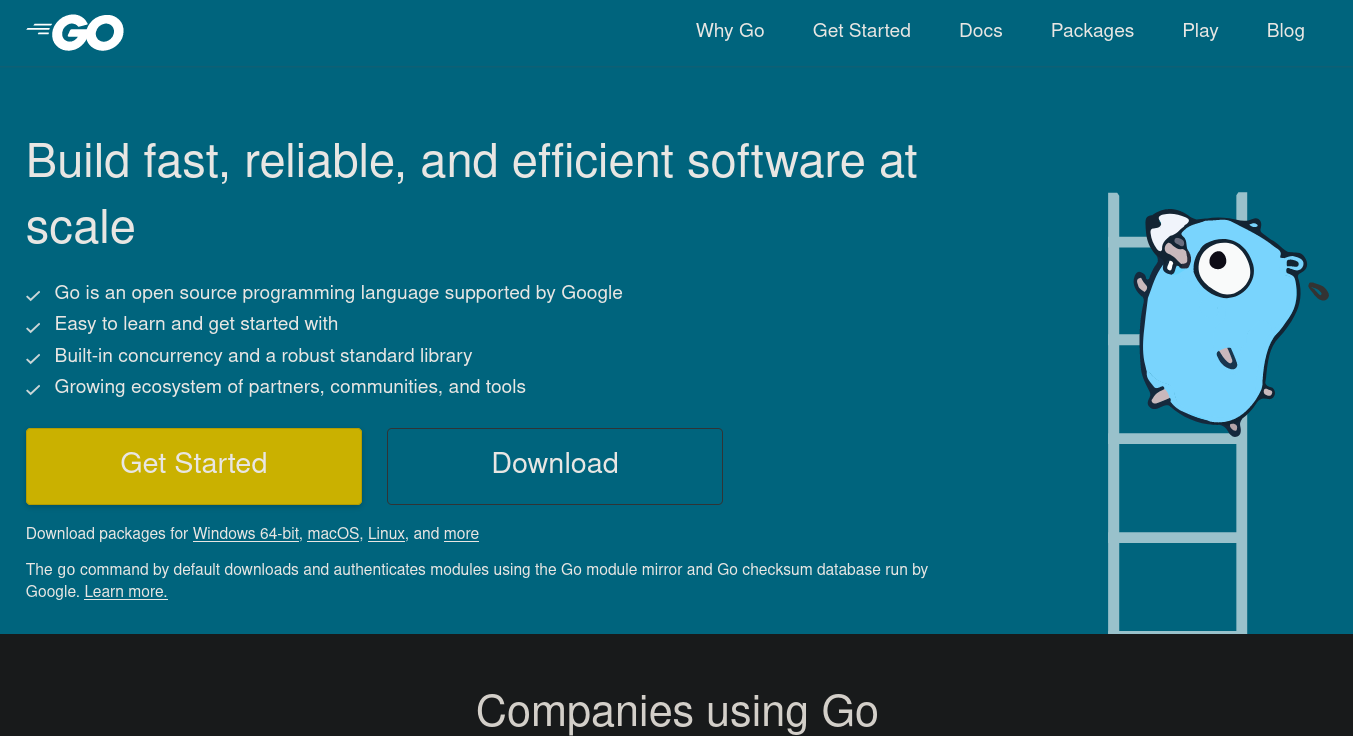The width and height of the screenshot is (1353, 736).
Task: Click the yellow Get Started button
Action: coord(194,466)
